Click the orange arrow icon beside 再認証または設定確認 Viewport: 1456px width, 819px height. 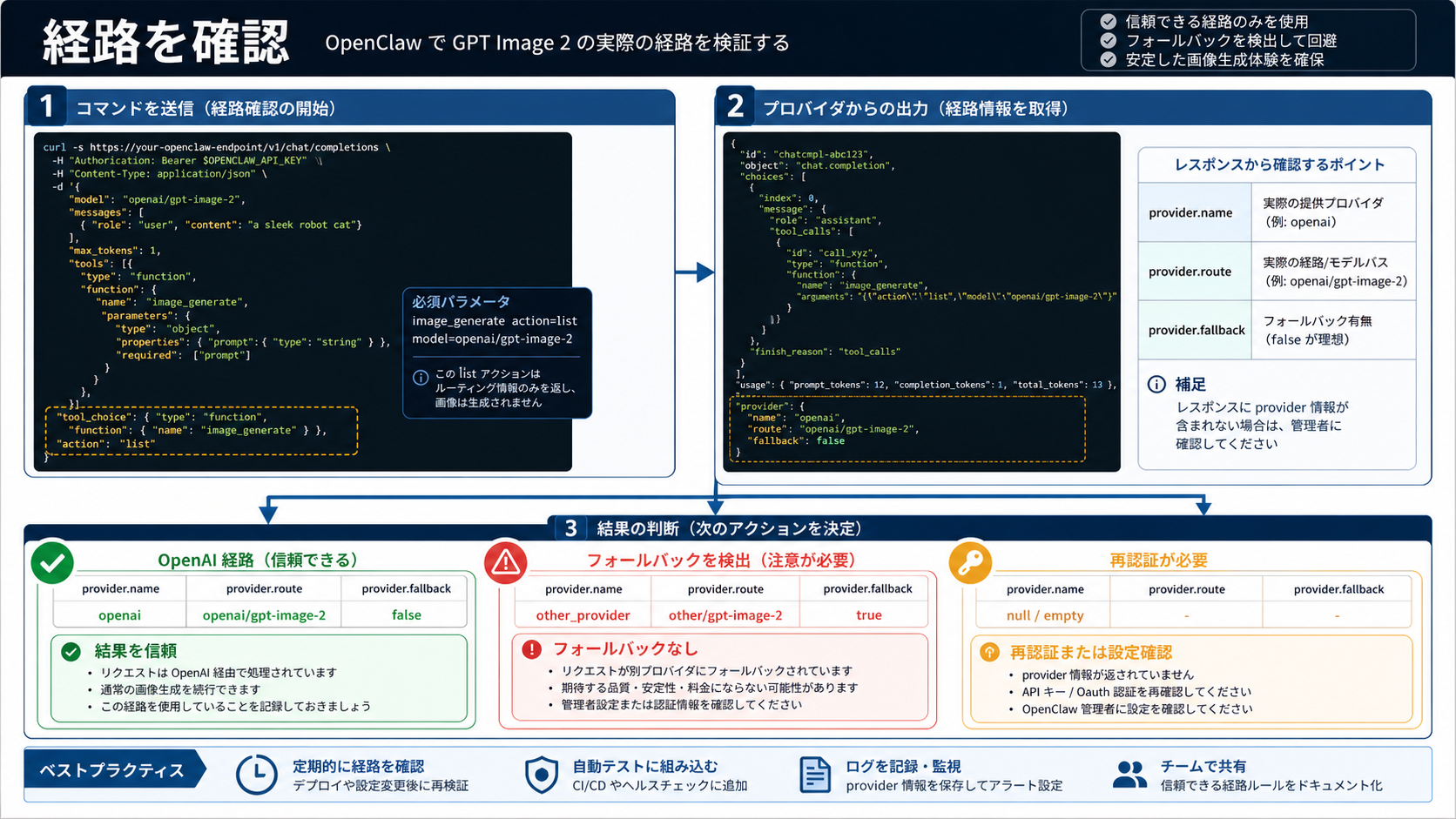click(990, 652)
